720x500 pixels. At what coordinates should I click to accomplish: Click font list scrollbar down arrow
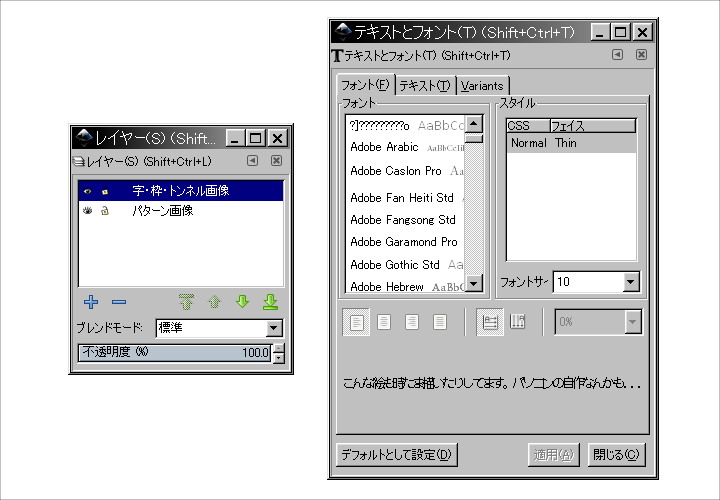pyautogui.click(x=474, y=283)
